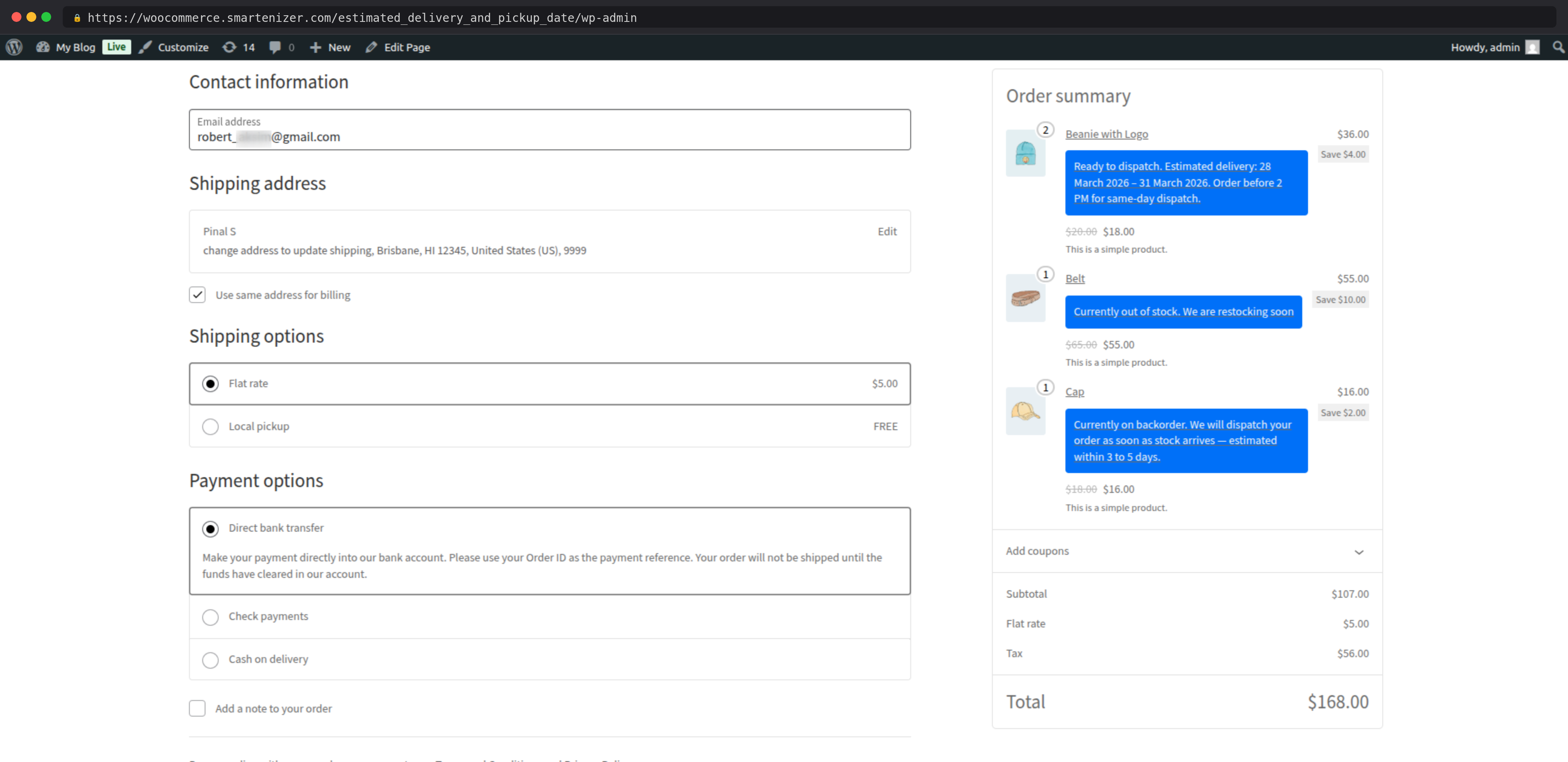Screen dimensions: 1568x762
Task: Enable Add a note to your order
Action: [x=197, y=708]
